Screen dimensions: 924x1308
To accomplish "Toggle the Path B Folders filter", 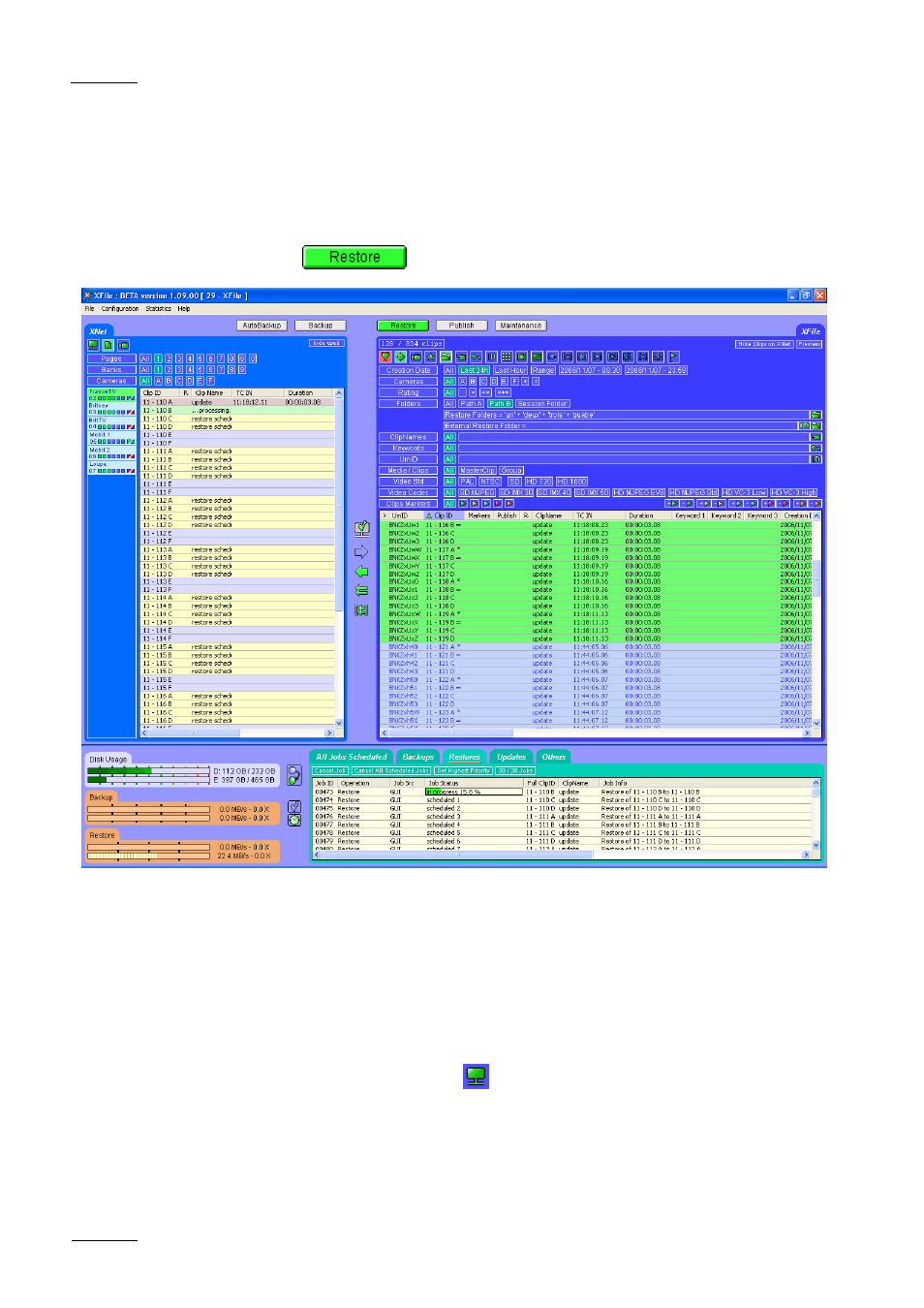I will (x=500, y=403).
